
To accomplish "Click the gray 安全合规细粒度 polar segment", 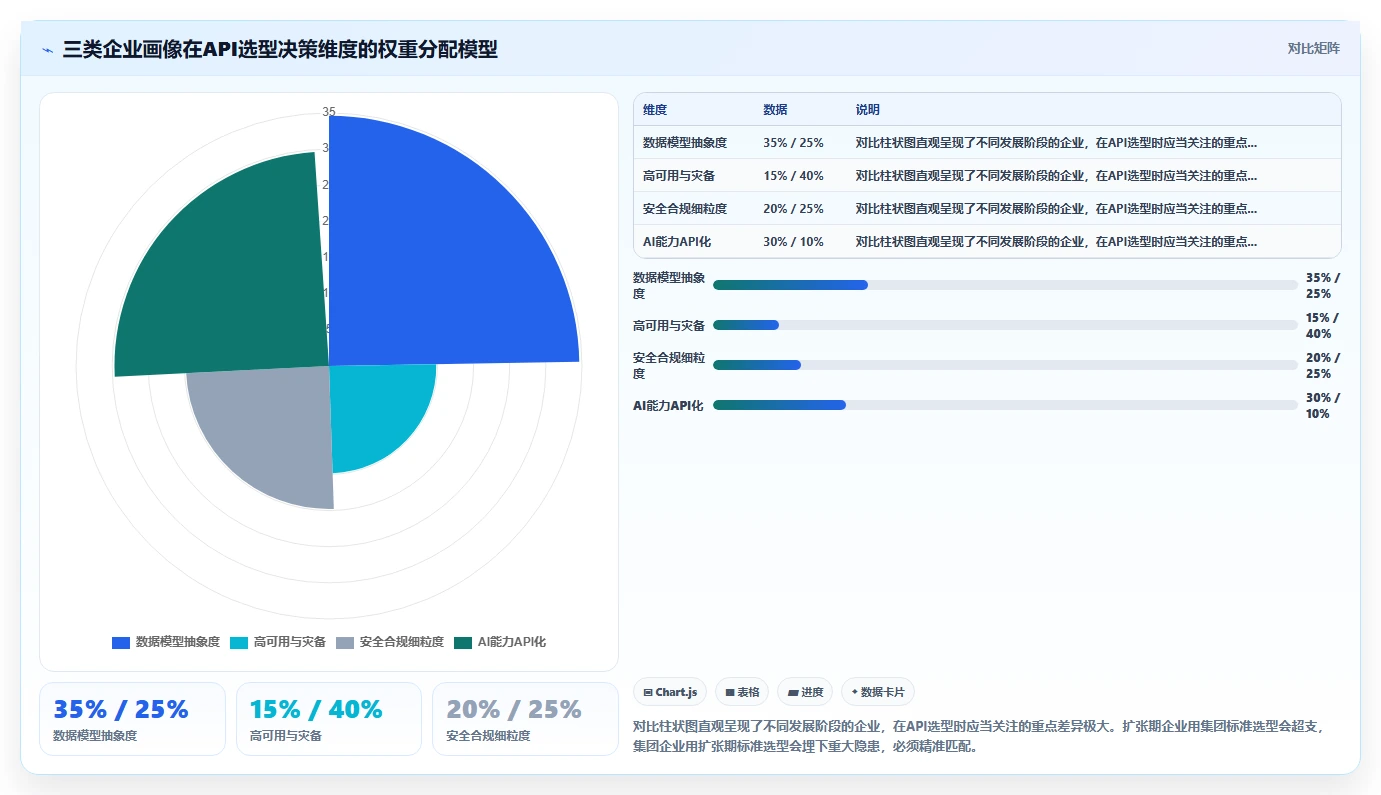I will pyautogui.click(x=270, y=430).
